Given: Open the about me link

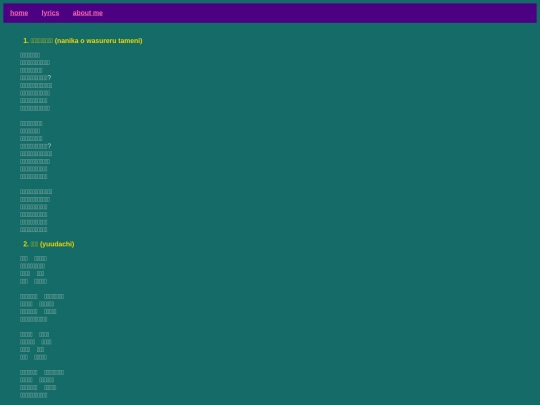Looking at the screenshot, I should tap(87, 13).
